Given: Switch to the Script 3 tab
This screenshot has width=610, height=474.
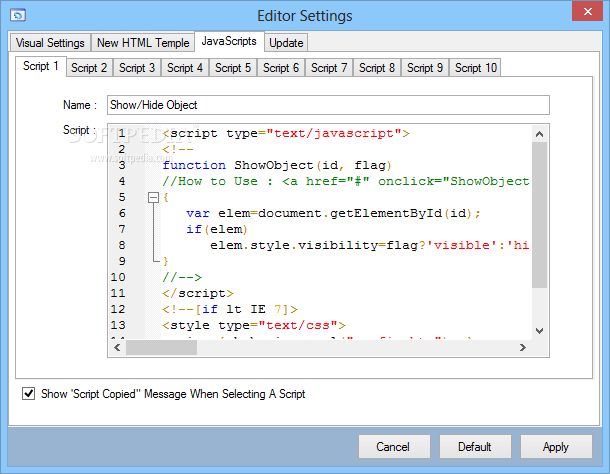Looking at the screenshot, I should click(137, 68).
